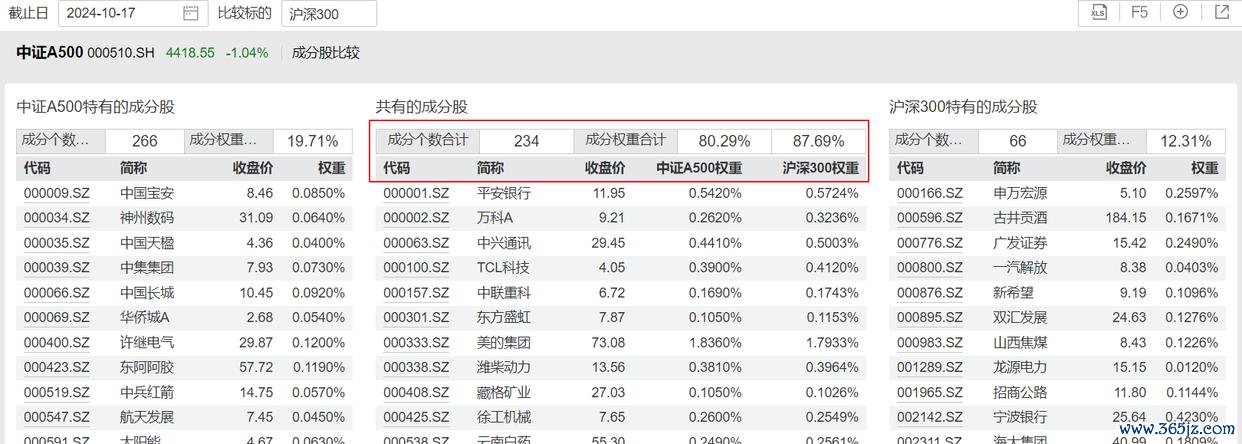The image size is (1242, 444).
Task: Open stock code 000039.SZ
Action: [x=57, y=267]
